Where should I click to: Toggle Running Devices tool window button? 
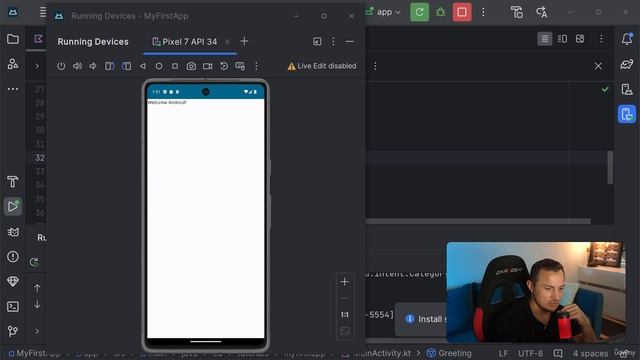point(627,114)
